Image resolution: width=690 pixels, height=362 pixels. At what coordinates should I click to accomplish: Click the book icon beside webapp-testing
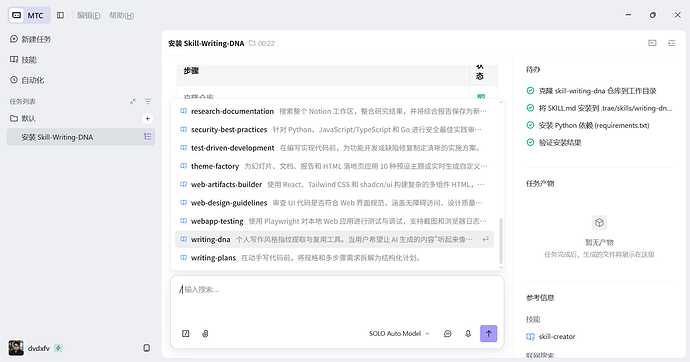click(184, 221)
